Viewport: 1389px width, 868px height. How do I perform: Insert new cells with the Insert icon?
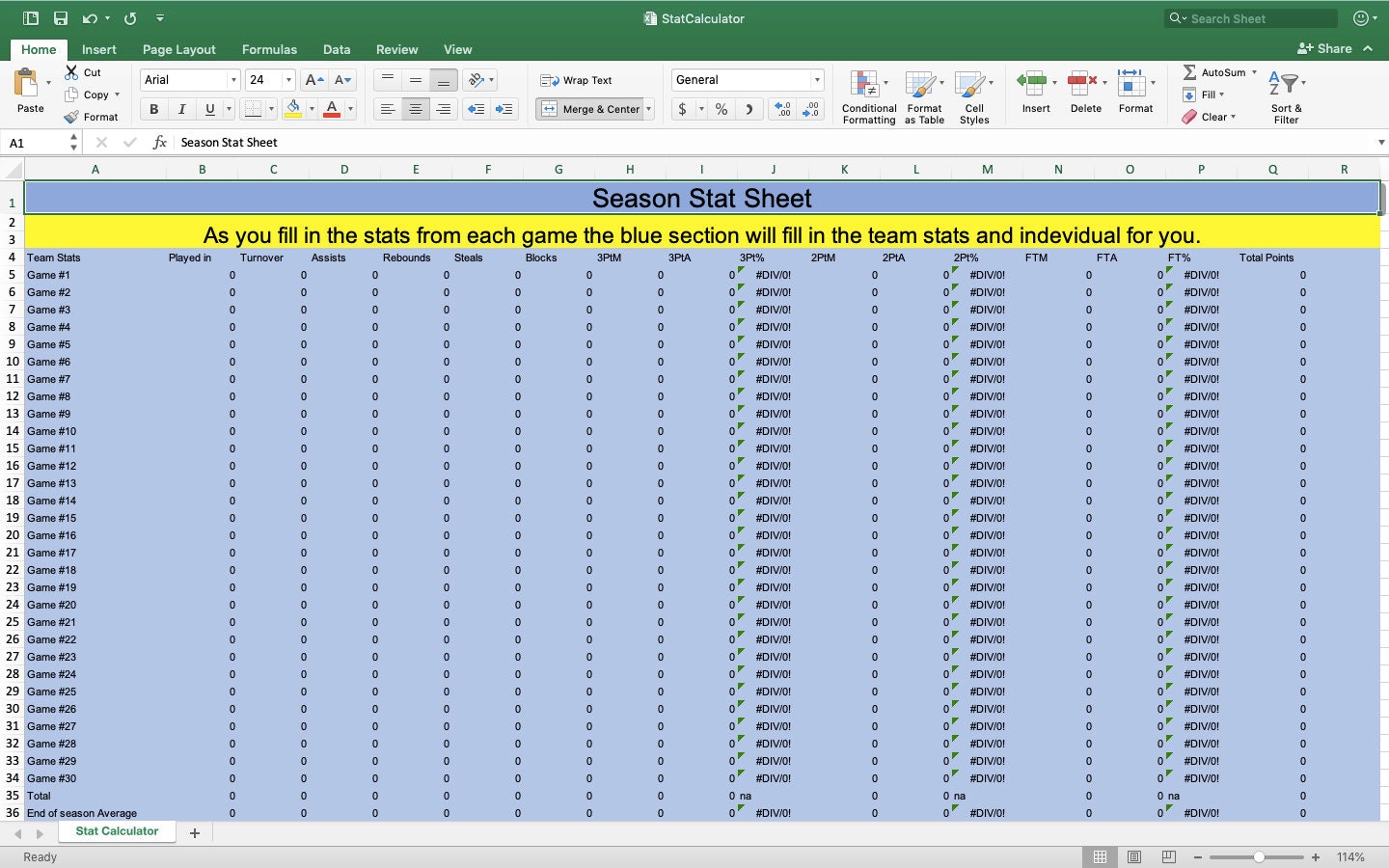click(x=1035, y=92)
